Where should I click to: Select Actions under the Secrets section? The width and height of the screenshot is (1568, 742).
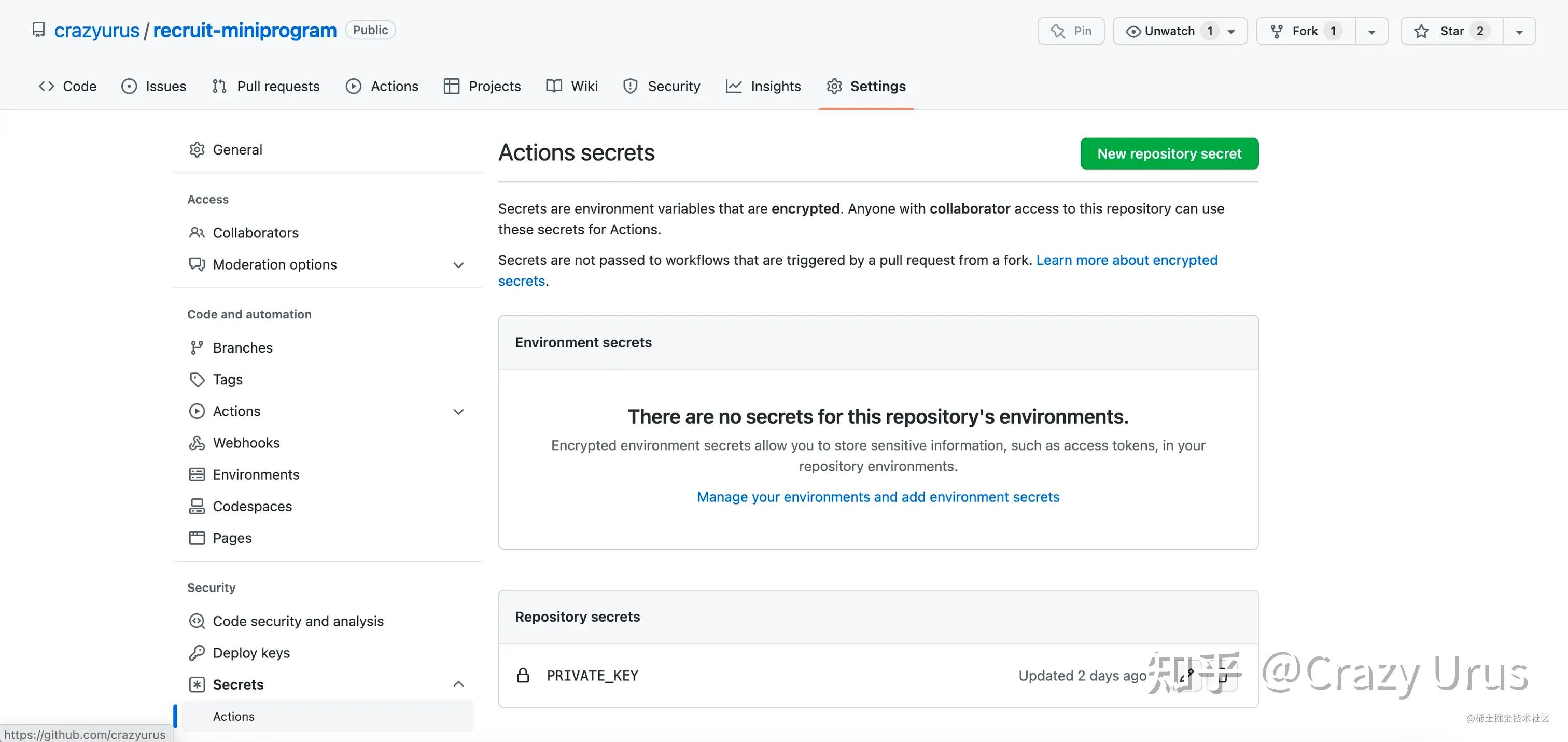click(x=233, y=717)
